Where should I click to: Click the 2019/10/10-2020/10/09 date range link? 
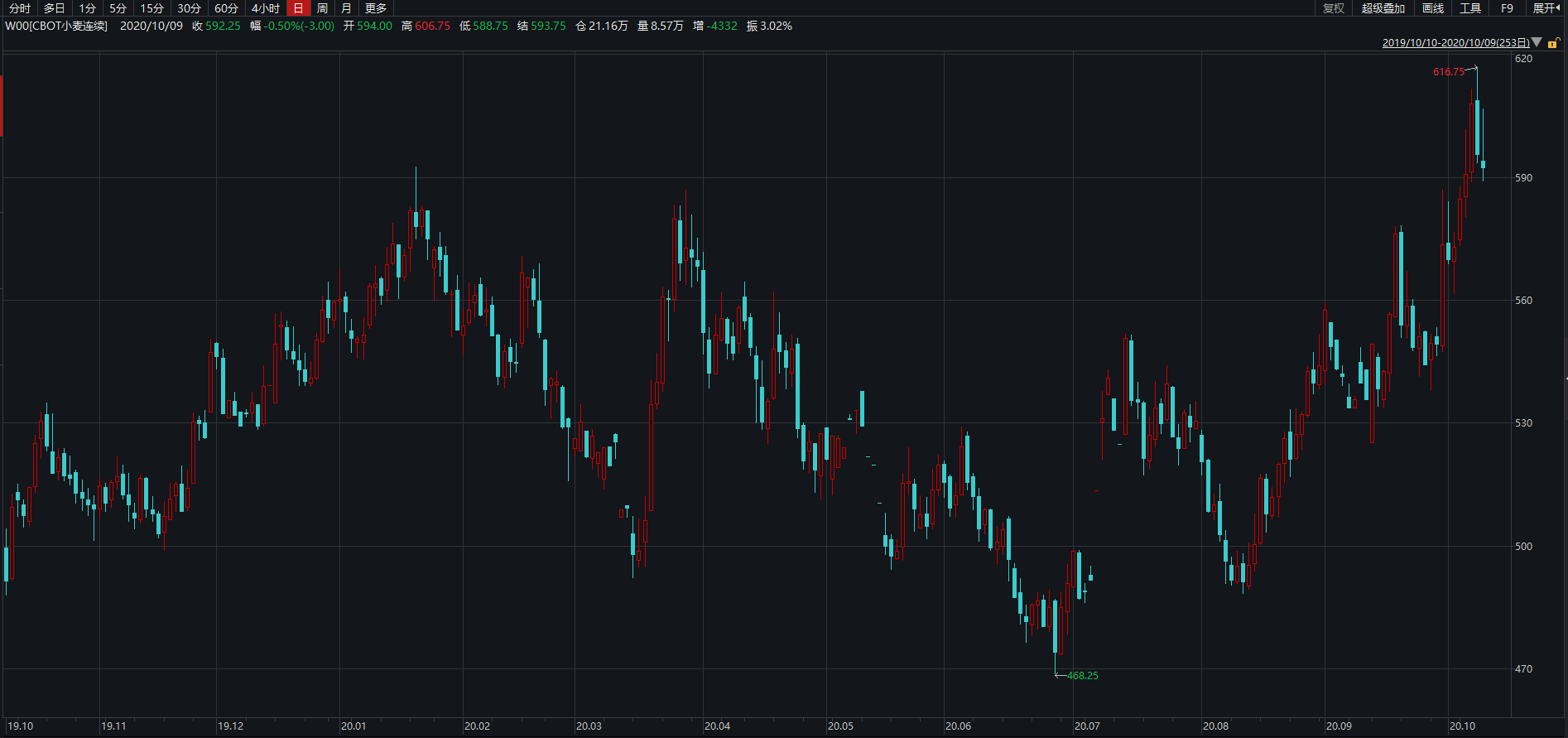(1455, 42)
